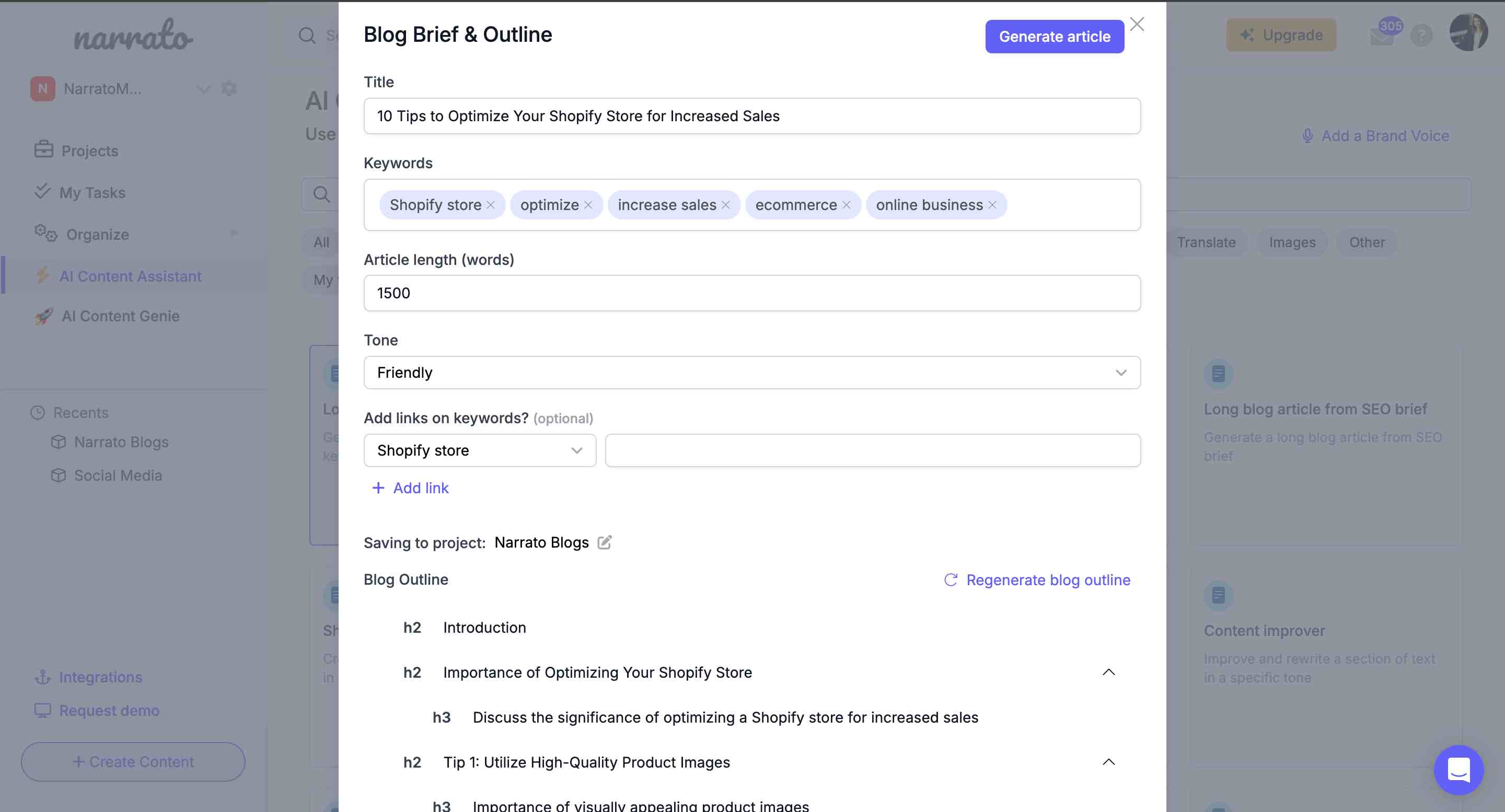Remove the 'online business' keyword tag

992,205
